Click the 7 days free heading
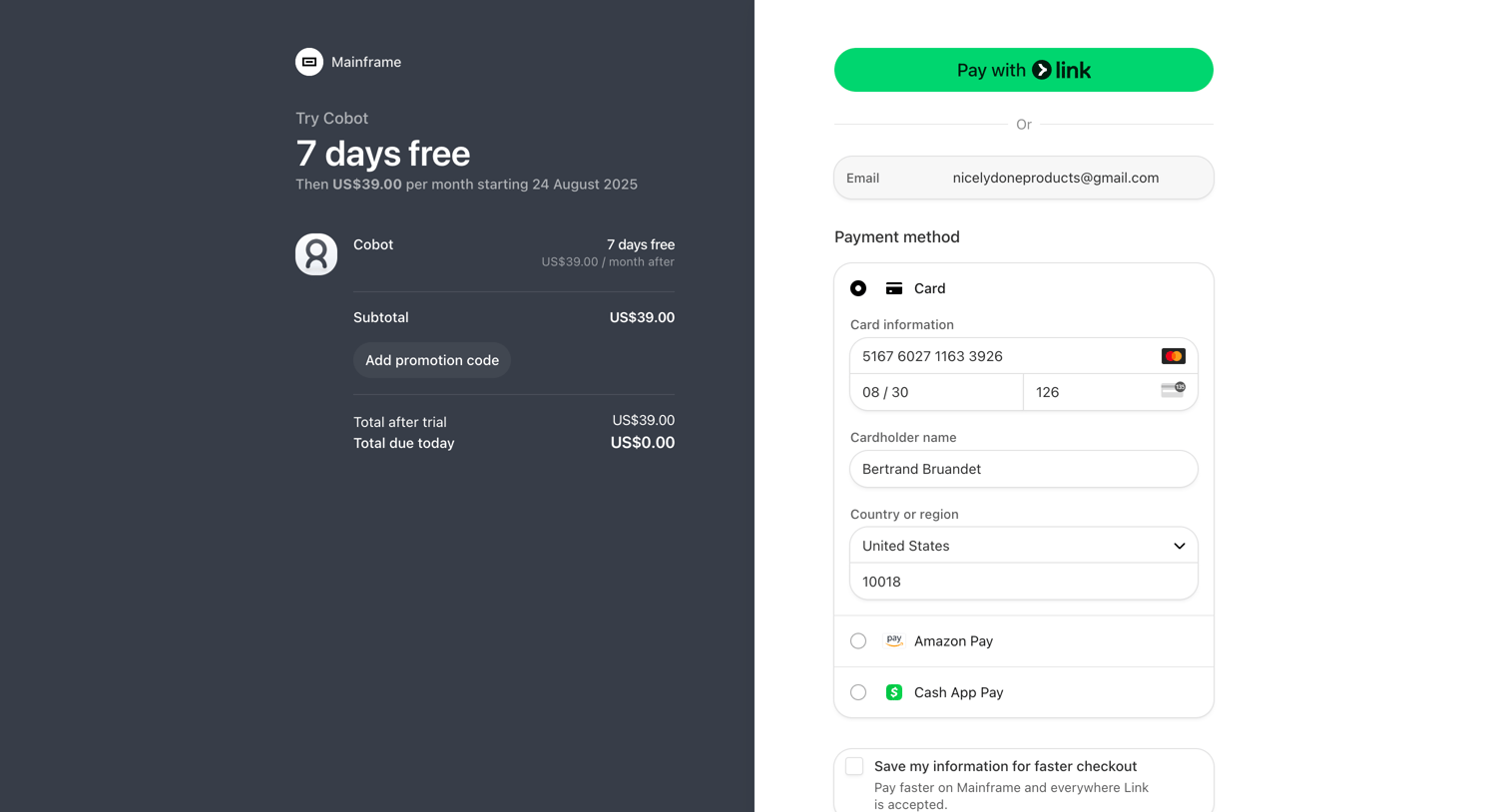1509x812 pixels. (x=383, y=154)
